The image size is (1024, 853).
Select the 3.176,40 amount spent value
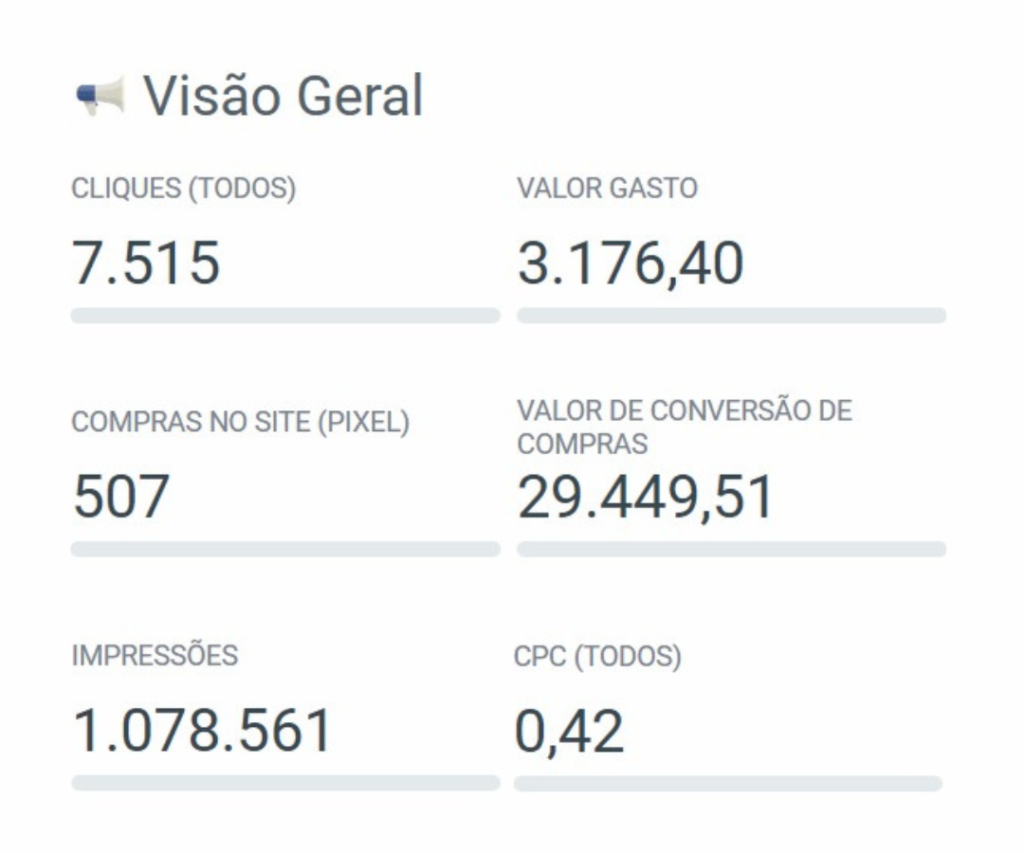coord(630,263)
